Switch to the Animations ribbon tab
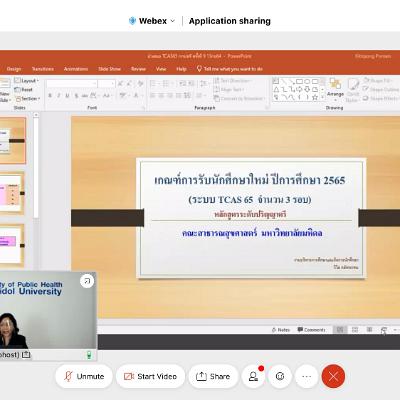This screenshot has height=400, width=400. coord(76,69)
